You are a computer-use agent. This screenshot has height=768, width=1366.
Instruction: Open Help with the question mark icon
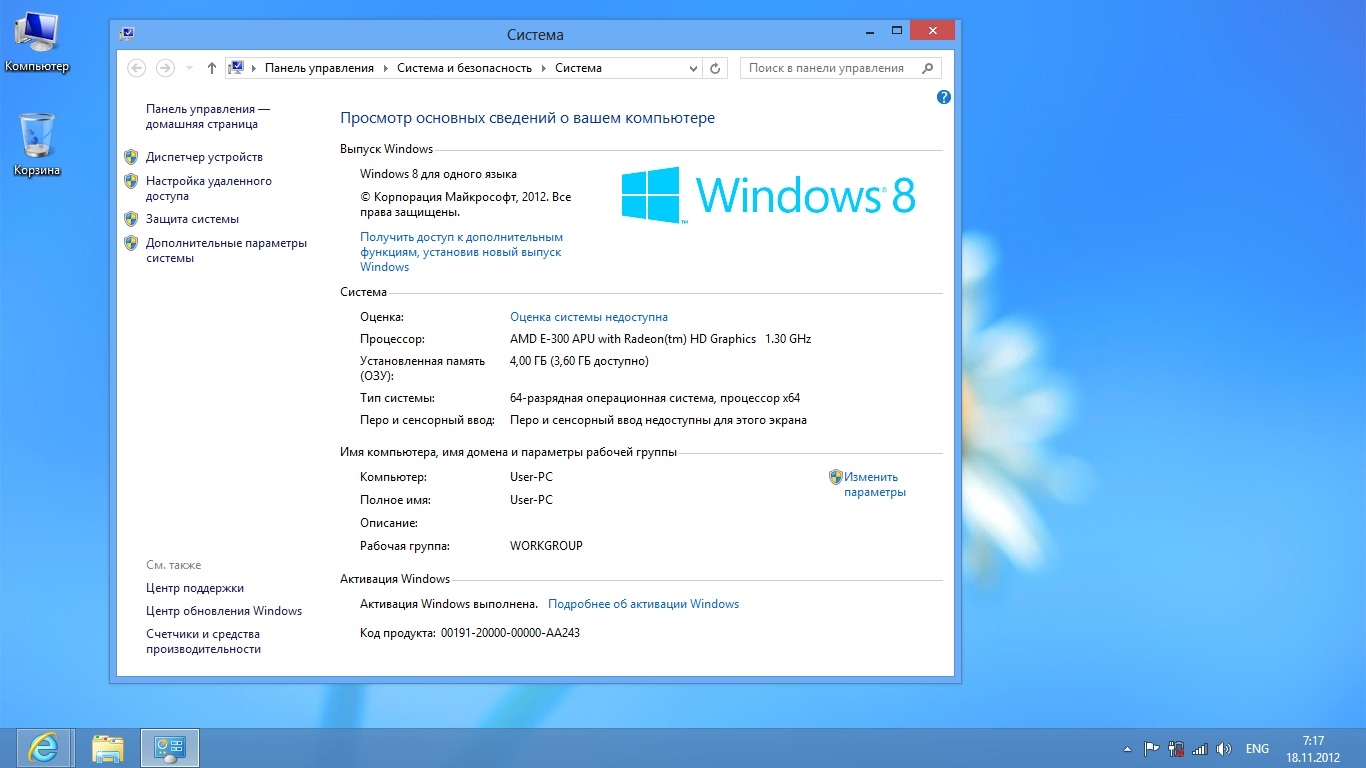943,97
